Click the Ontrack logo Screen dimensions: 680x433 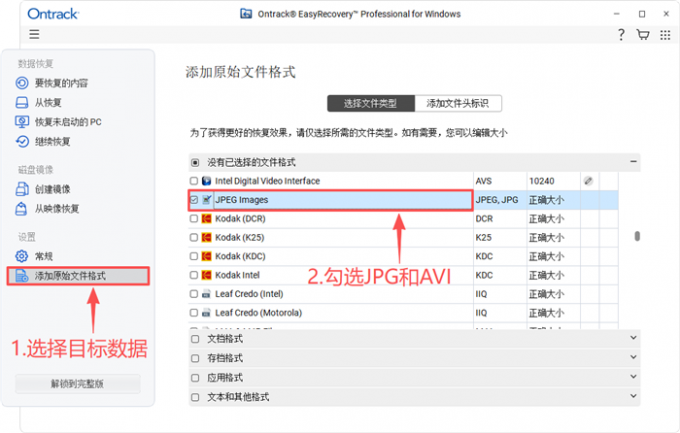[x=52, y=14]
